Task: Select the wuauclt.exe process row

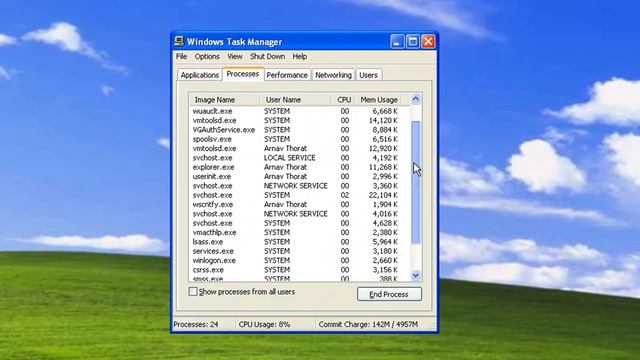Action: coord(299,111)
